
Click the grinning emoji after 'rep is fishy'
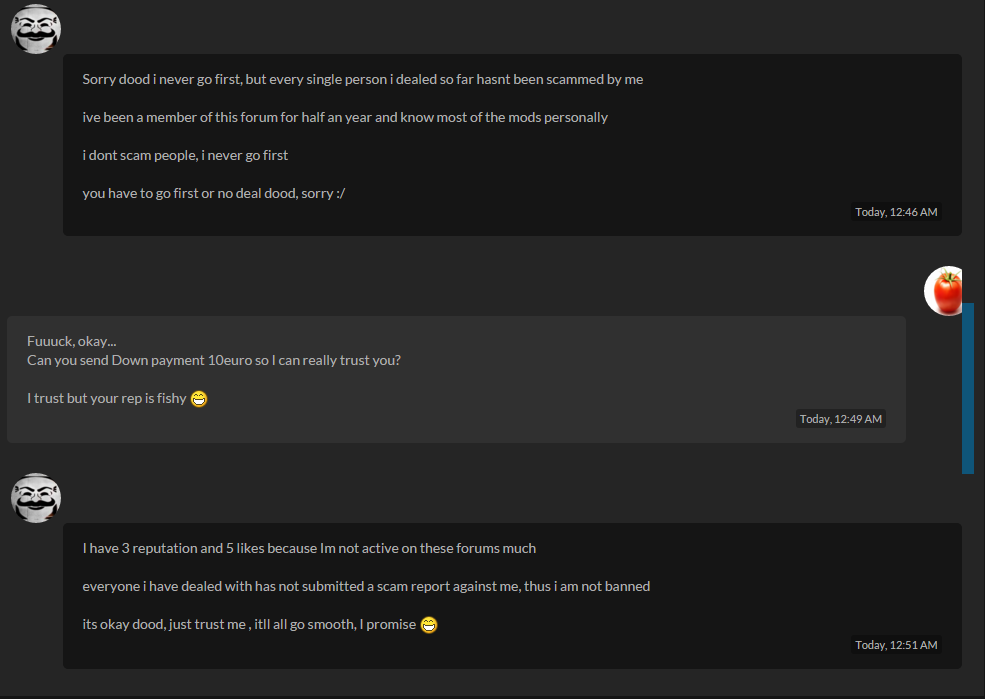[x=199, y=399]
